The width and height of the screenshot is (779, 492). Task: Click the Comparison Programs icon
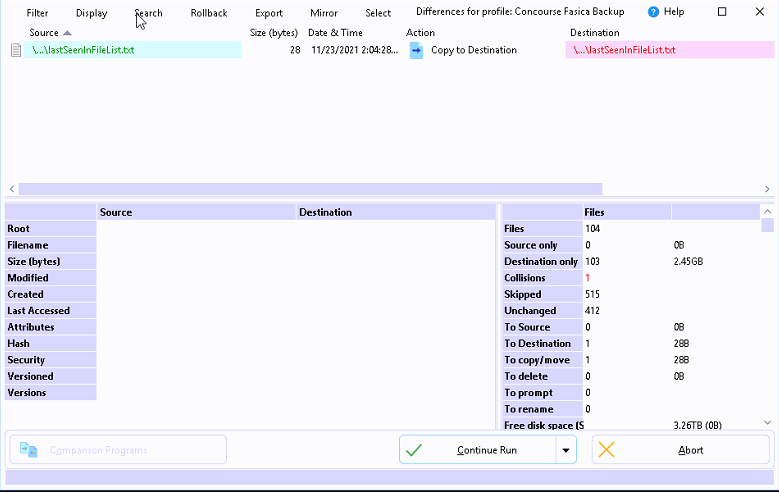[29, 450]
